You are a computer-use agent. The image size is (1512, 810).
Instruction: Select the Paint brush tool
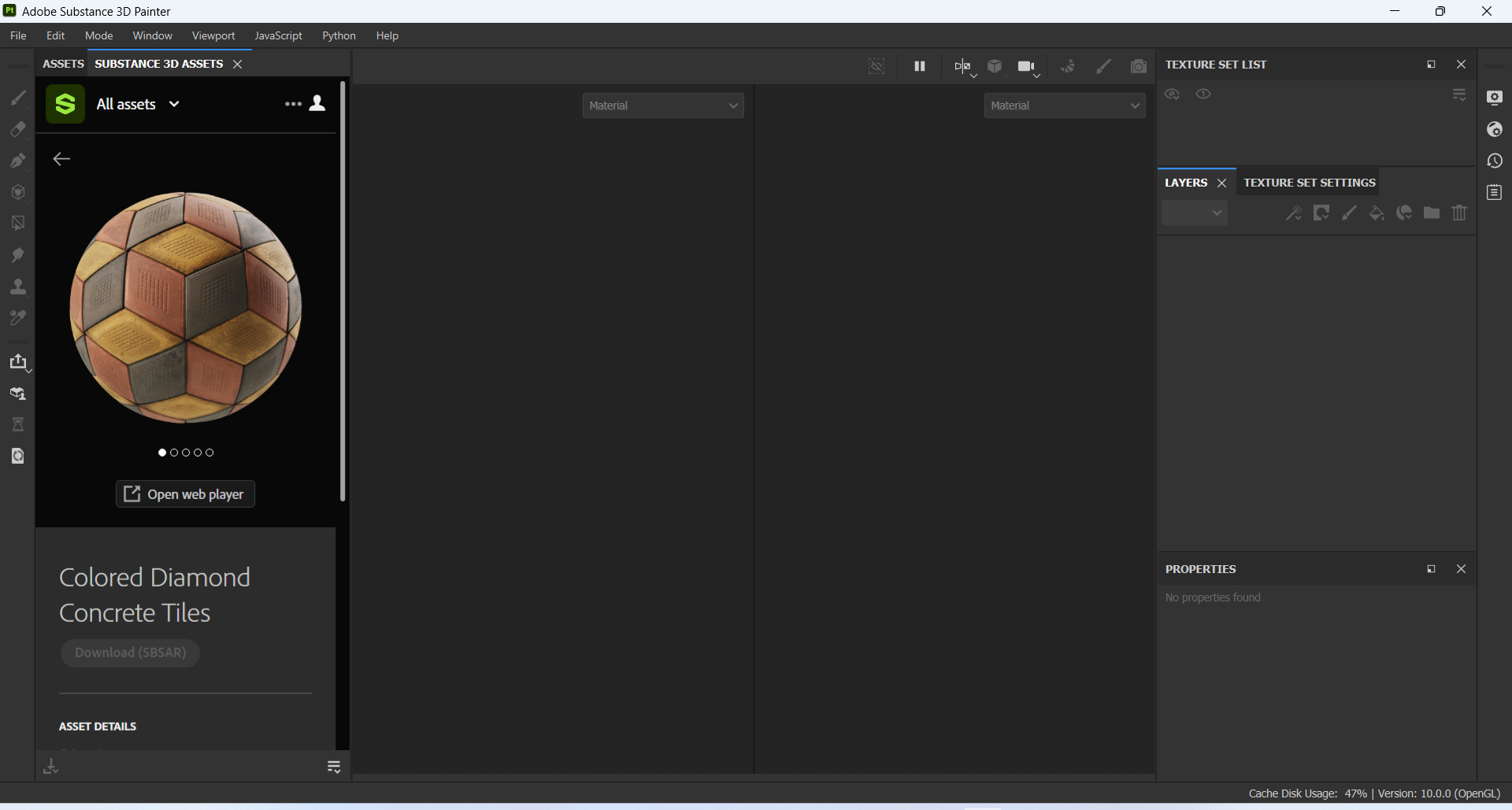point(18,98)
